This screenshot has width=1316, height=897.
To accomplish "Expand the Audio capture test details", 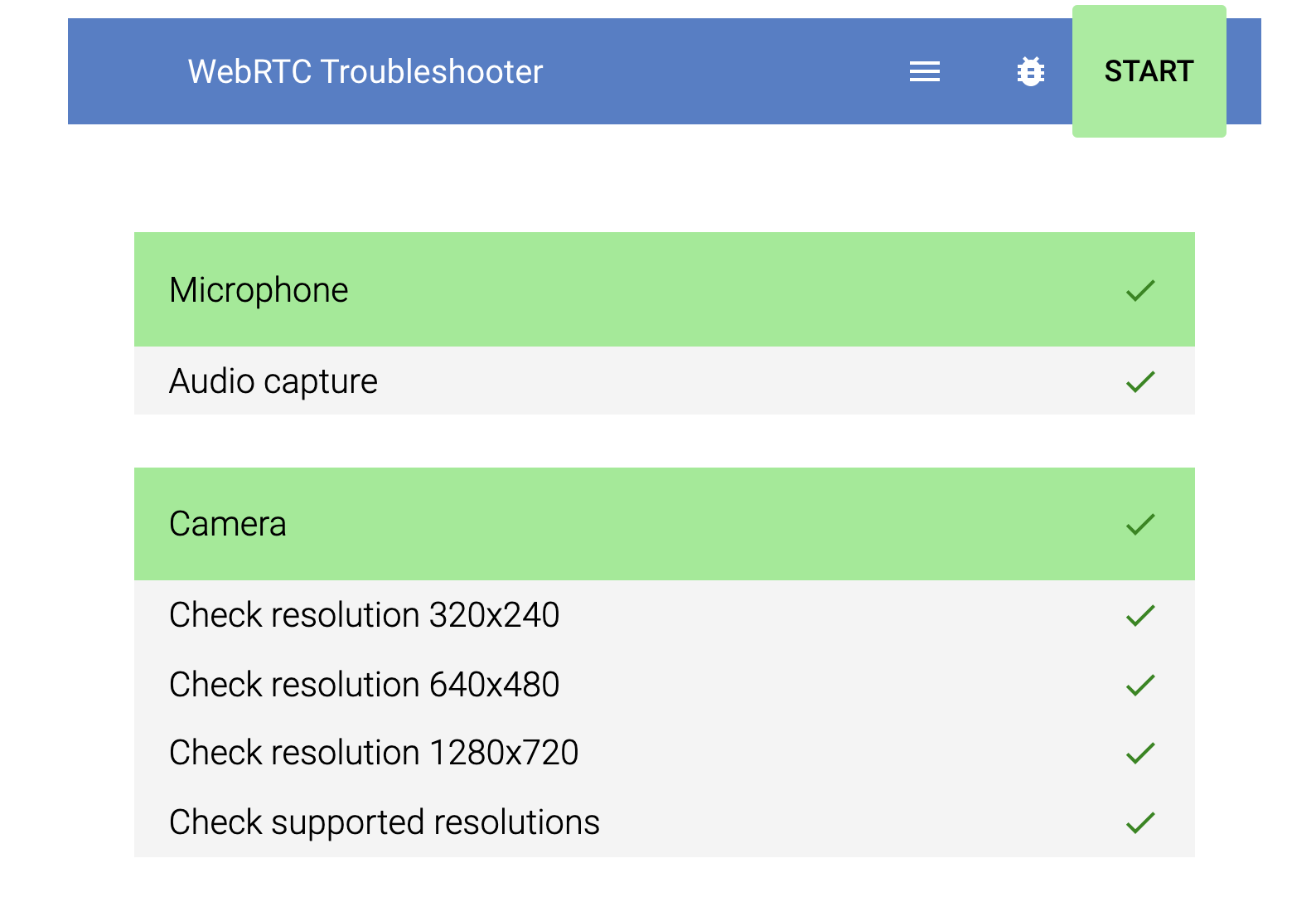I will (x=663, y=381).
